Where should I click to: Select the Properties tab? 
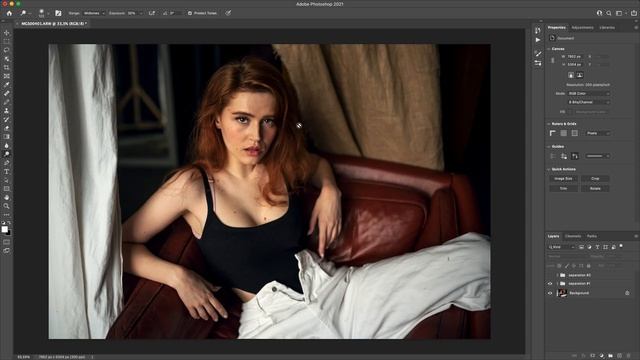pos(557,27)
